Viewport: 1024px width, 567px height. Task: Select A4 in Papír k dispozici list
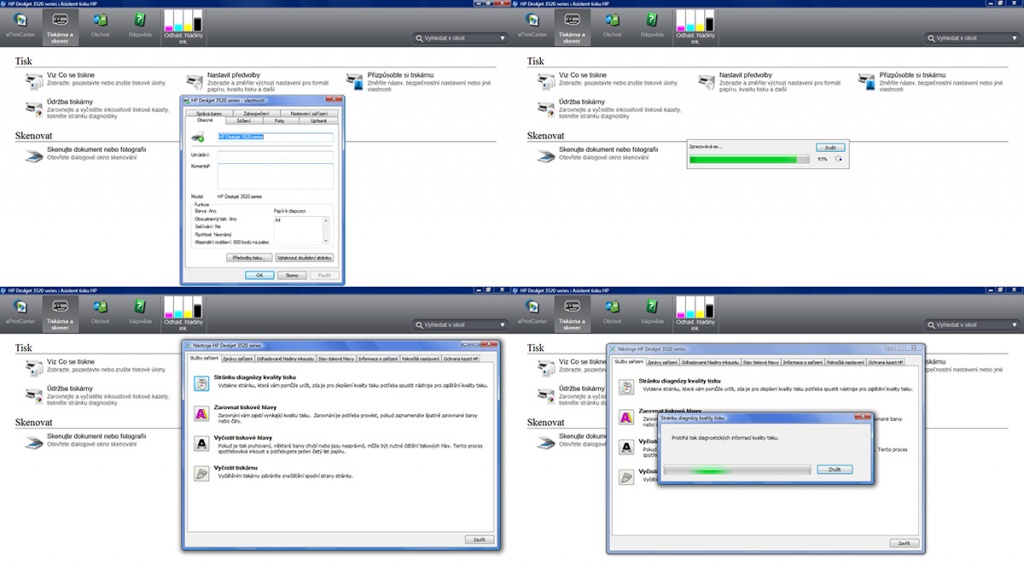click(x=278, y=221)
